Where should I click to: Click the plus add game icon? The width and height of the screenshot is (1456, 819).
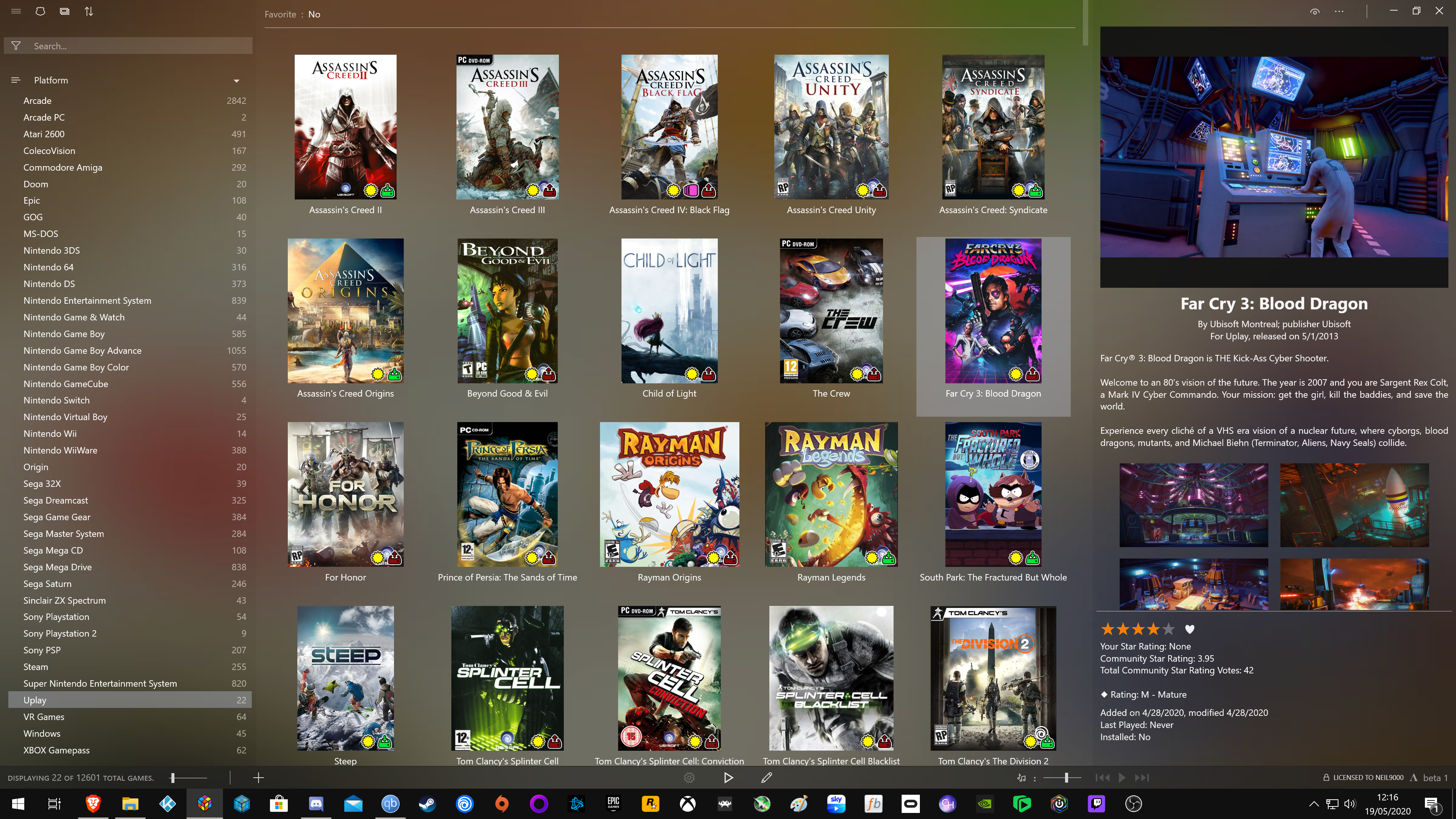258,778
